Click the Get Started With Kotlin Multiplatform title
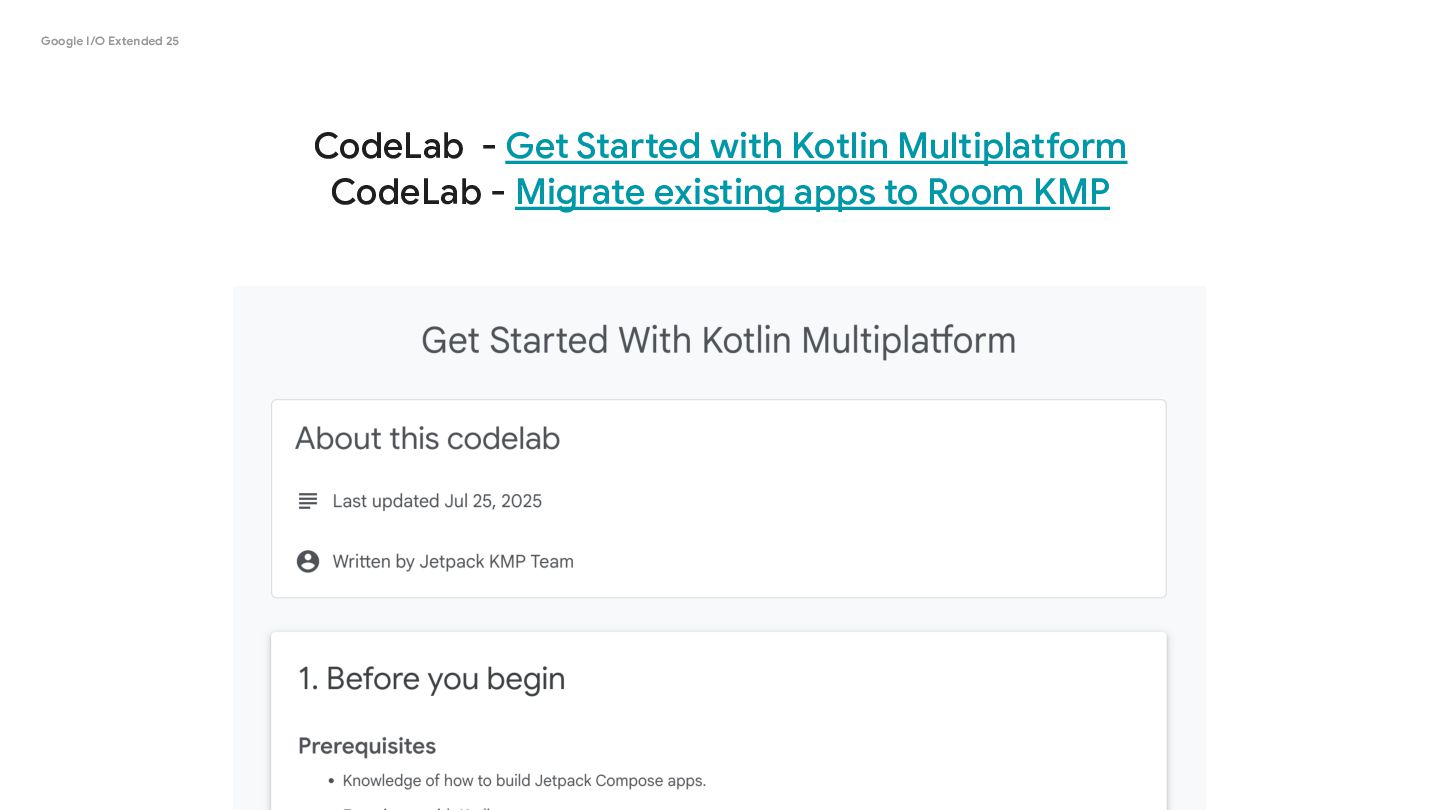Image resolution: width=1440 pixels, height=810 pixels. (x=718, y=340)
